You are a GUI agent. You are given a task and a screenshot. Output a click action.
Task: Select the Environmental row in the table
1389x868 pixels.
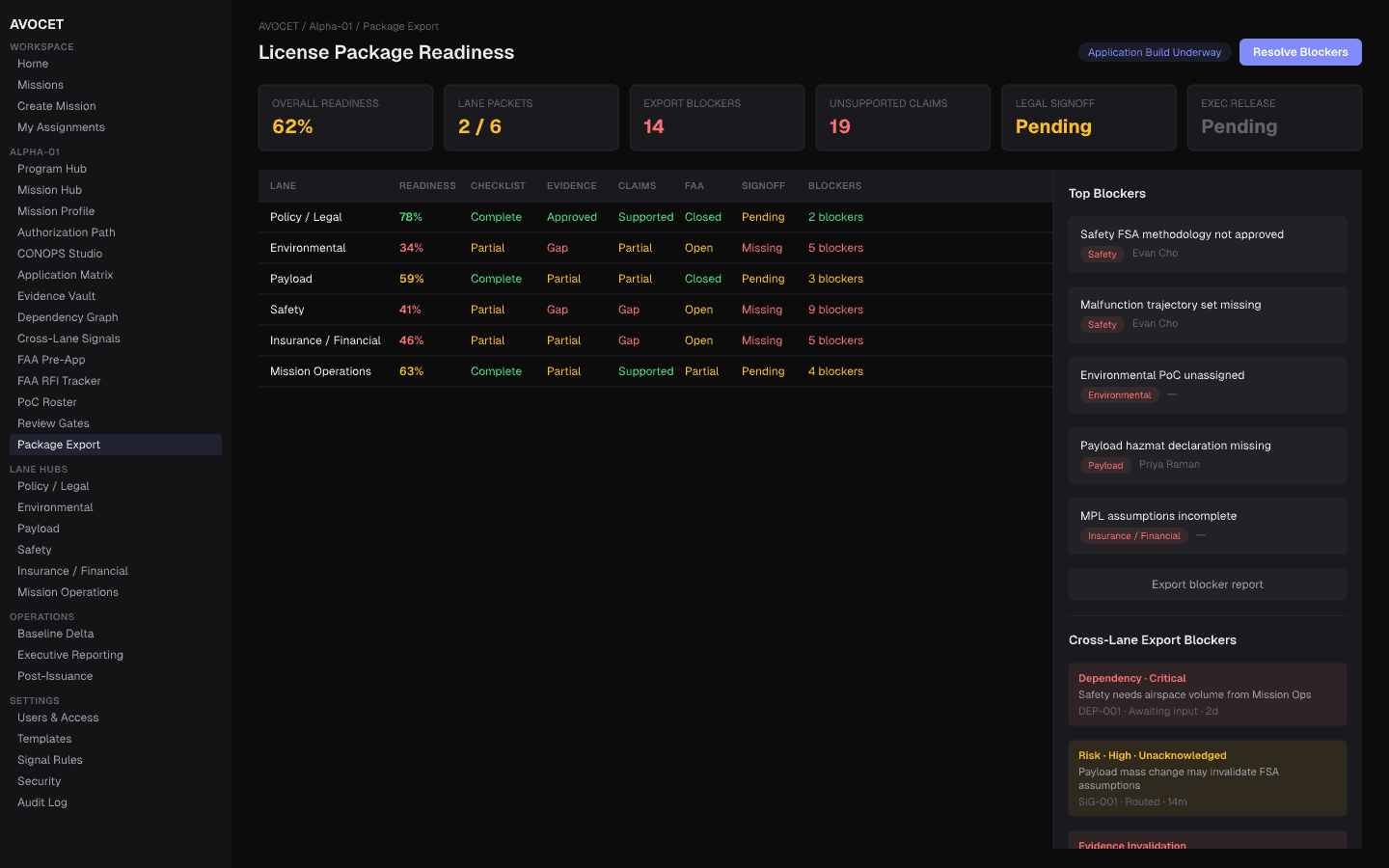tap(656, 248)
